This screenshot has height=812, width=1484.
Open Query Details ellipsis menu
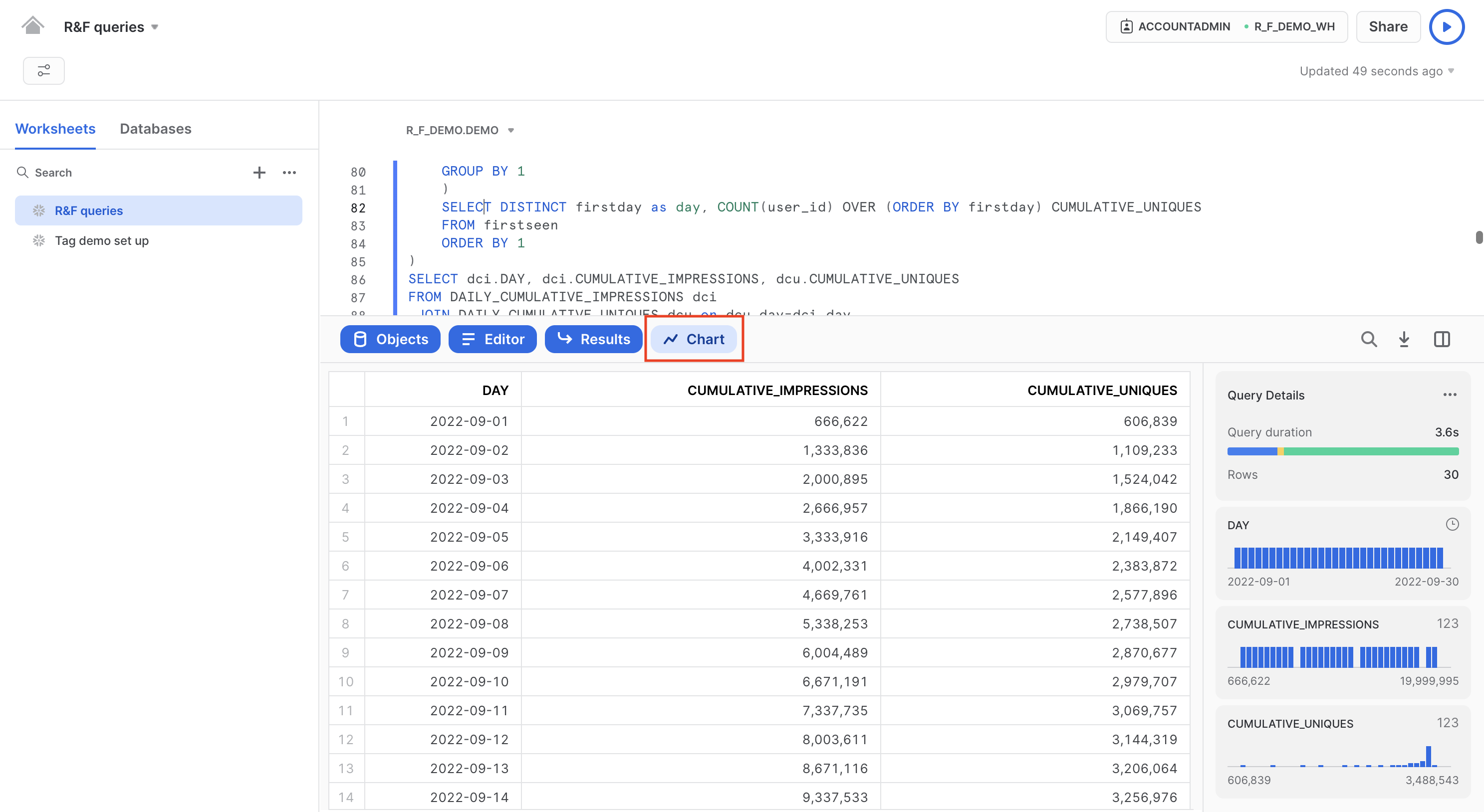pyautogui.click(x=1450, y=395)
